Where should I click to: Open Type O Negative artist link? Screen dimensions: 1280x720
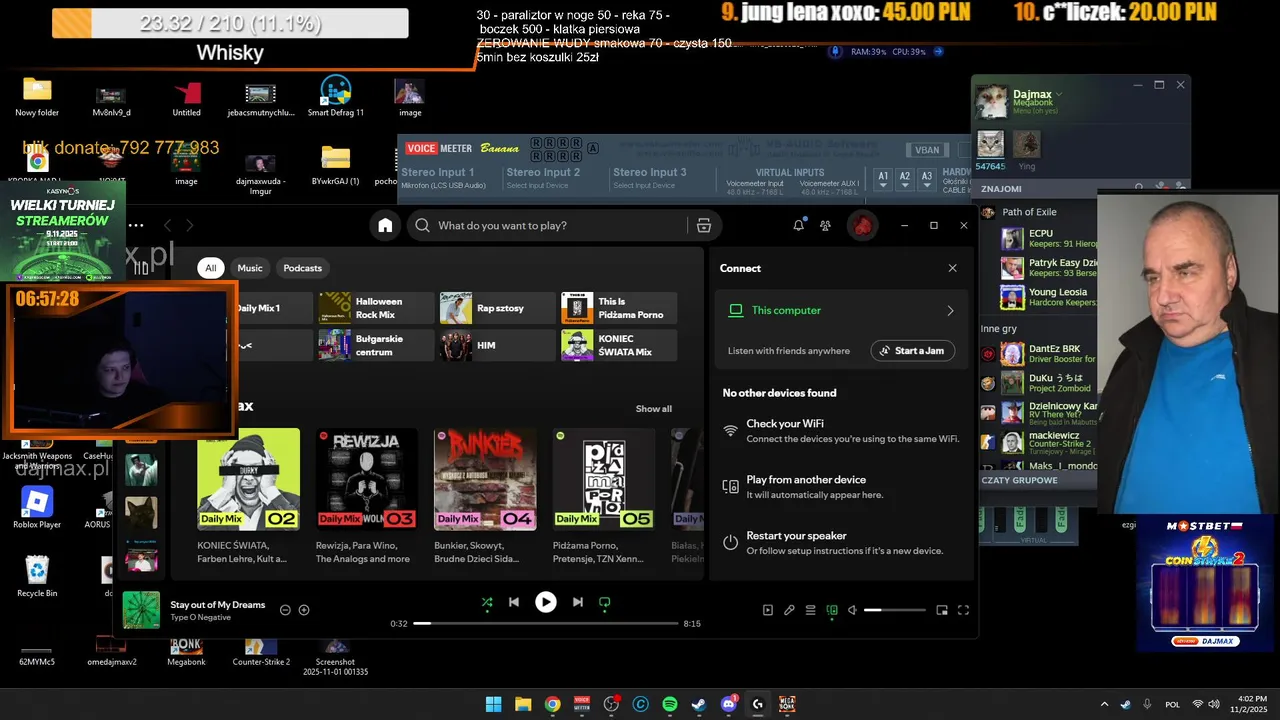[x=200, y=618]
